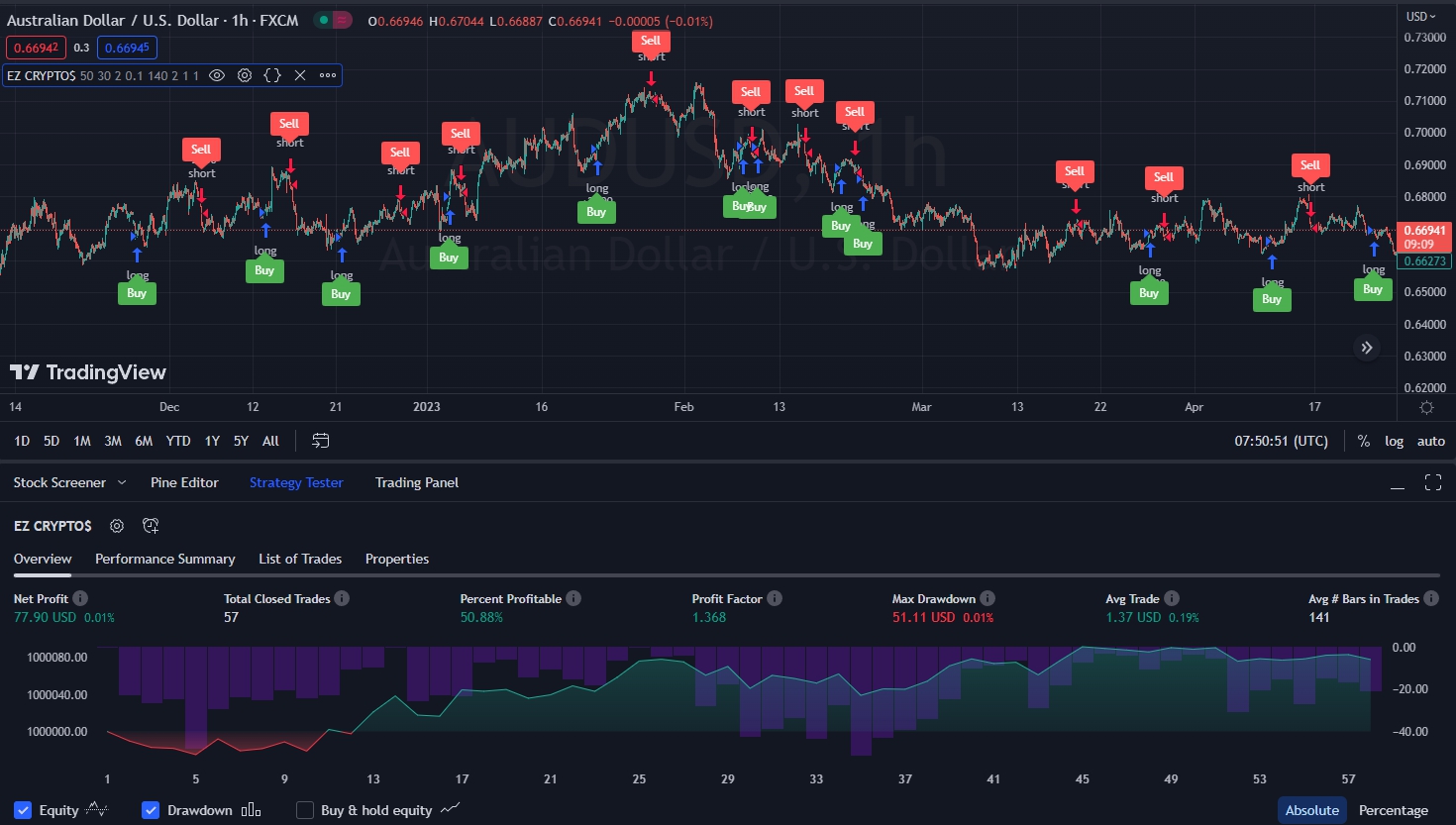The width and height of the screenshot is (1456, 825).
Task: Uncheck the Drawdown checkbox
Action: (x=151, y=810)
